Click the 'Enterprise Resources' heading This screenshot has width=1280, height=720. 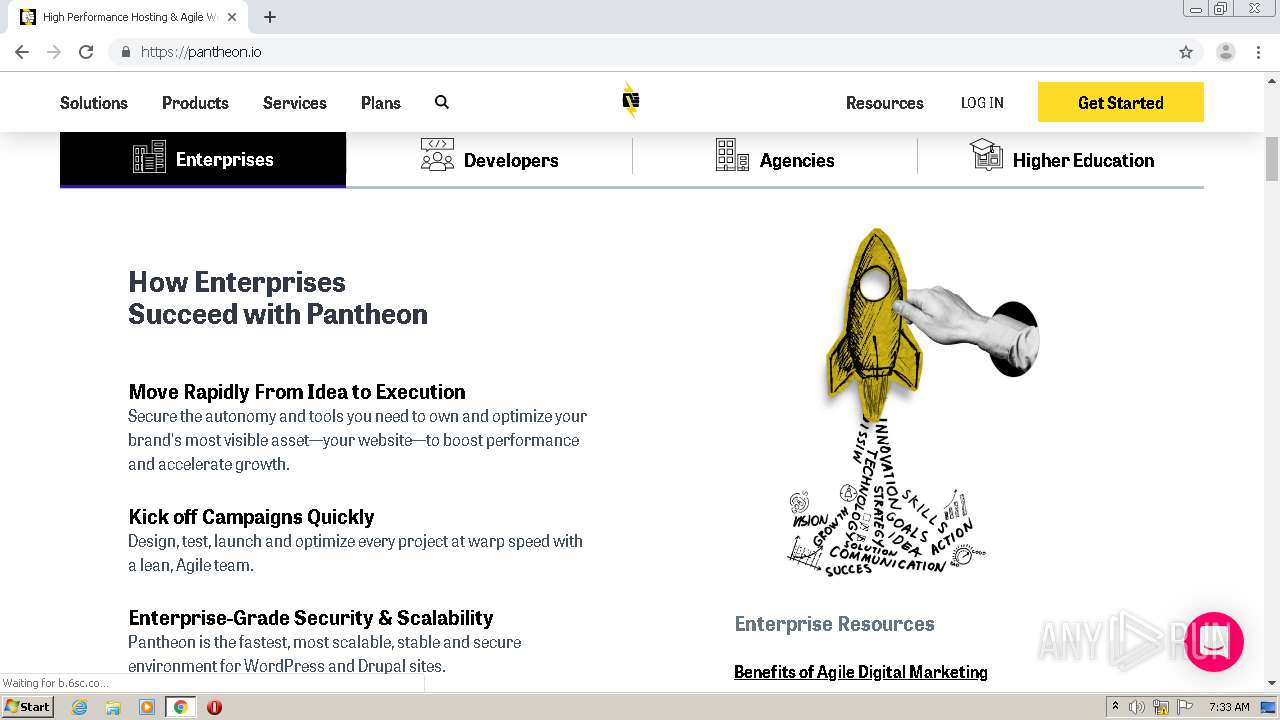[835, 624]
